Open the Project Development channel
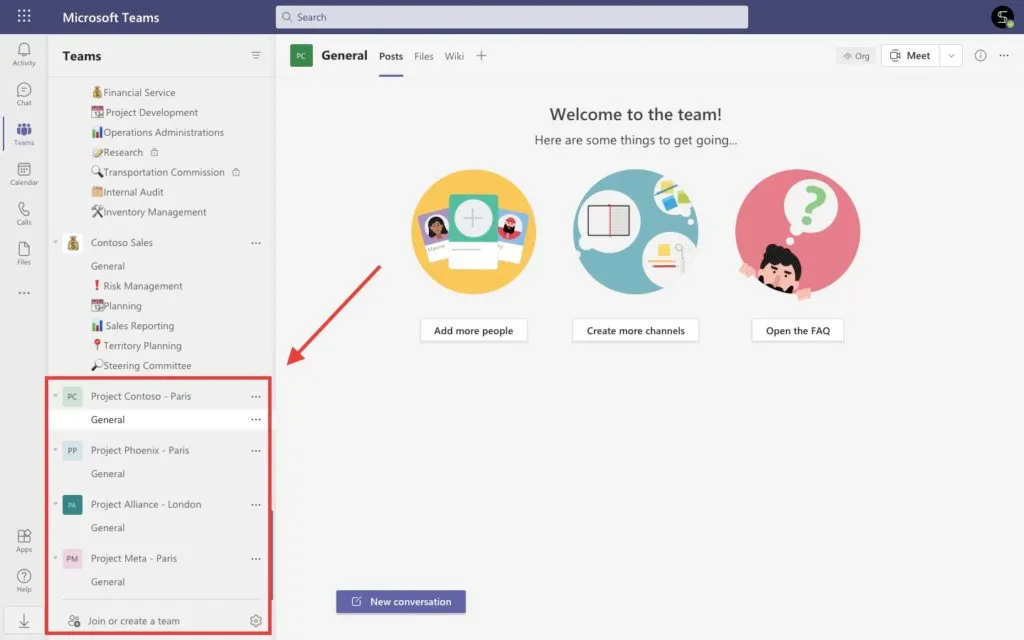 tap(144, 112)
